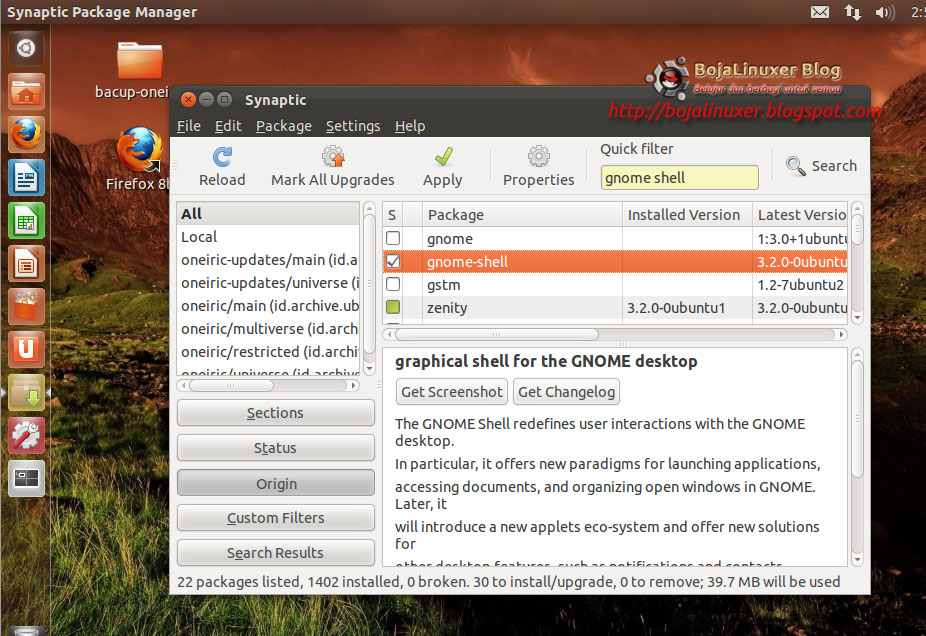
Task: Click horizontal scrollbar under origin list
Action: tap(231, 386)
